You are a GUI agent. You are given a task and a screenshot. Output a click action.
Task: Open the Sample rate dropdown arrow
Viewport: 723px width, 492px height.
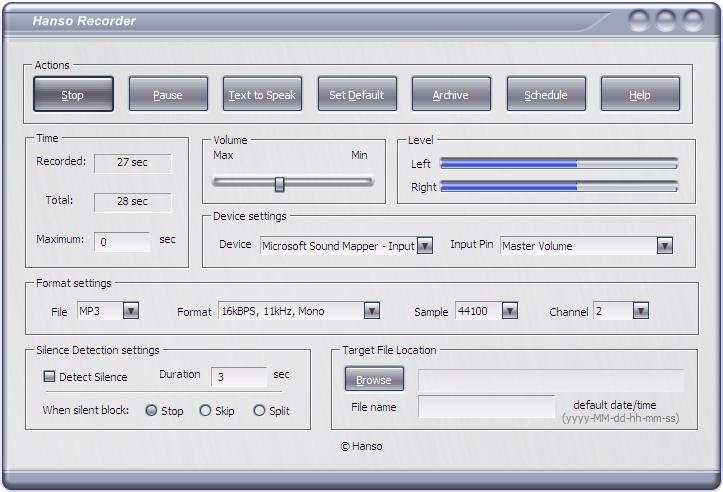coord(510,311)
